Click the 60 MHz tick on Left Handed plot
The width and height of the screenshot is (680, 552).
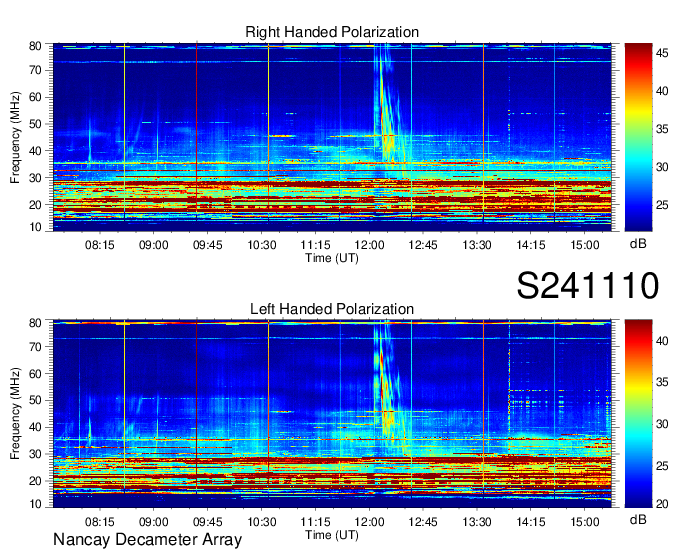pos(35,373)
